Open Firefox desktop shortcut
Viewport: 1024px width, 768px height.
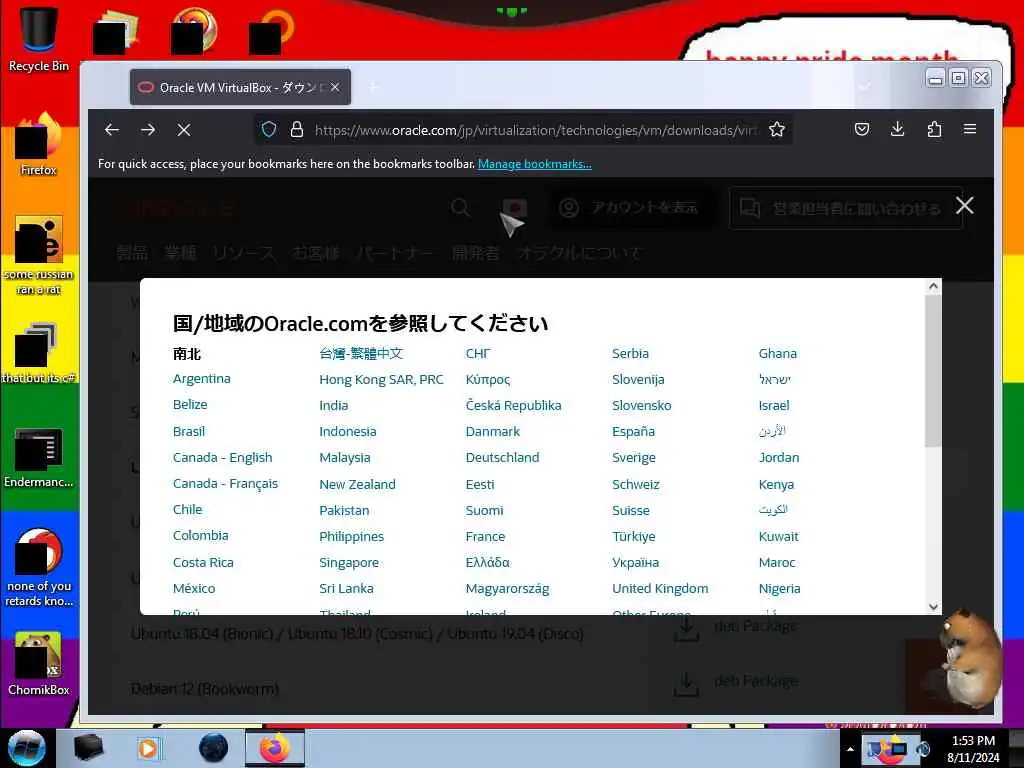pos(39,144)
